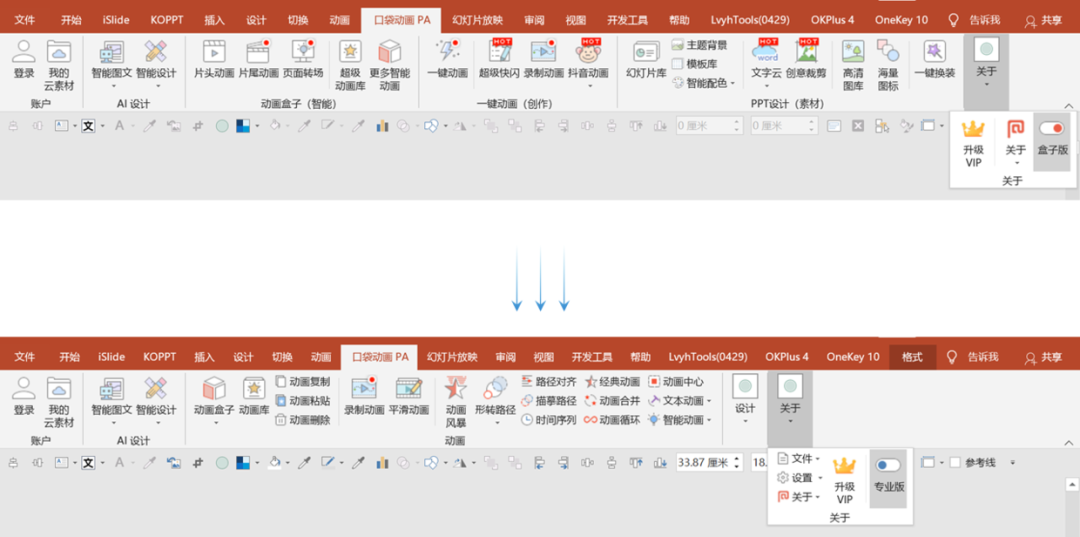Open 开发工具 tab in the upper ribbon
Screen dimensions: 1080x537
click(x=627, y=20)
